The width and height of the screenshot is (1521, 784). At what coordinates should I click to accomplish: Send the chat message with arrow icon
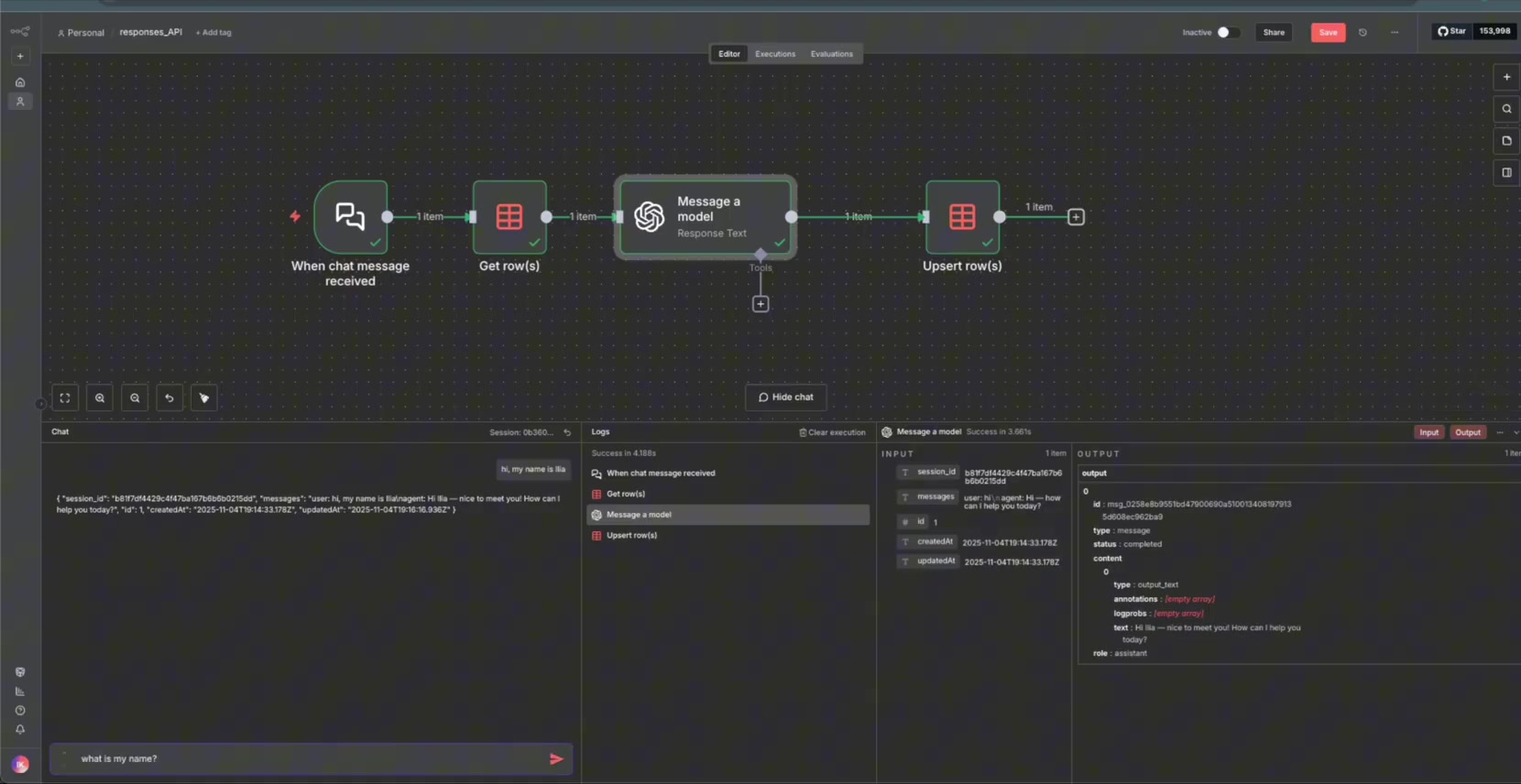(x=556, y=759)
